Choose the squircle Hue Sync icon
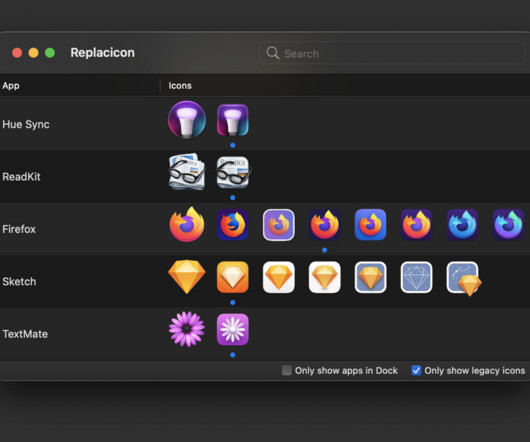The width and height of the screenshot is (530, 442). tap(233, 120)
